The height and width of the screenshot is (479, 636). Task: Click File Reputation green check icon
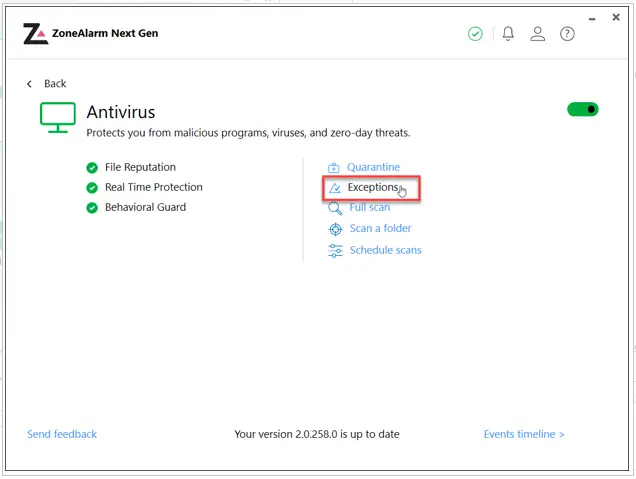coord(92,168)
